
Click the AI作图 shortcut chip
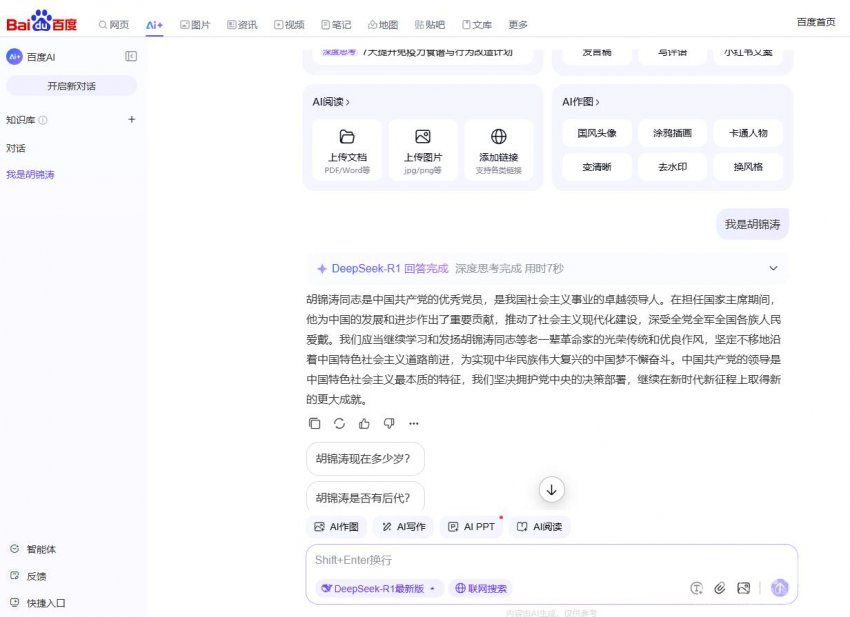tap(337, 526)
